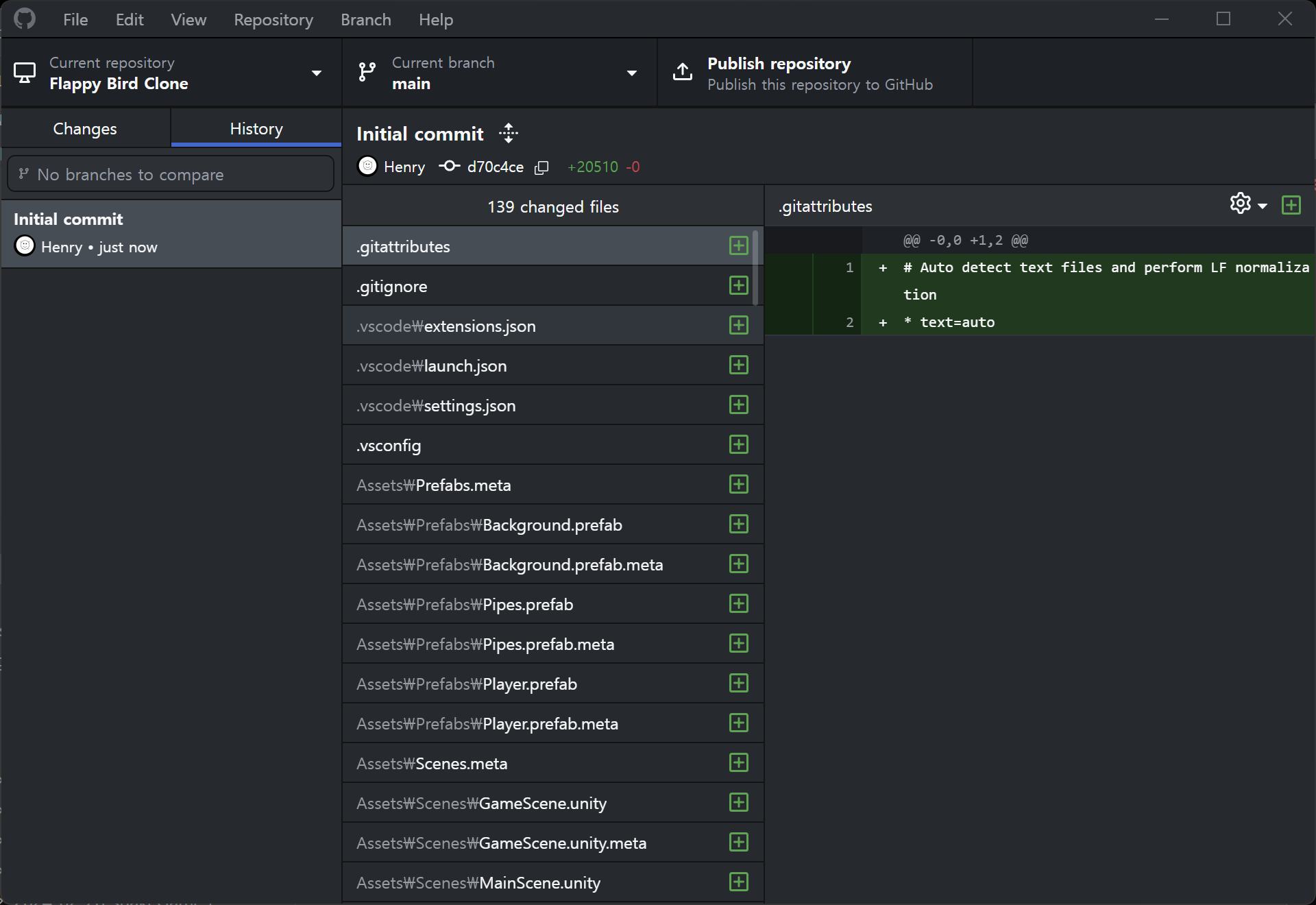
Task: Click the added status icon for .gitignore
Action: coord(739,286)
